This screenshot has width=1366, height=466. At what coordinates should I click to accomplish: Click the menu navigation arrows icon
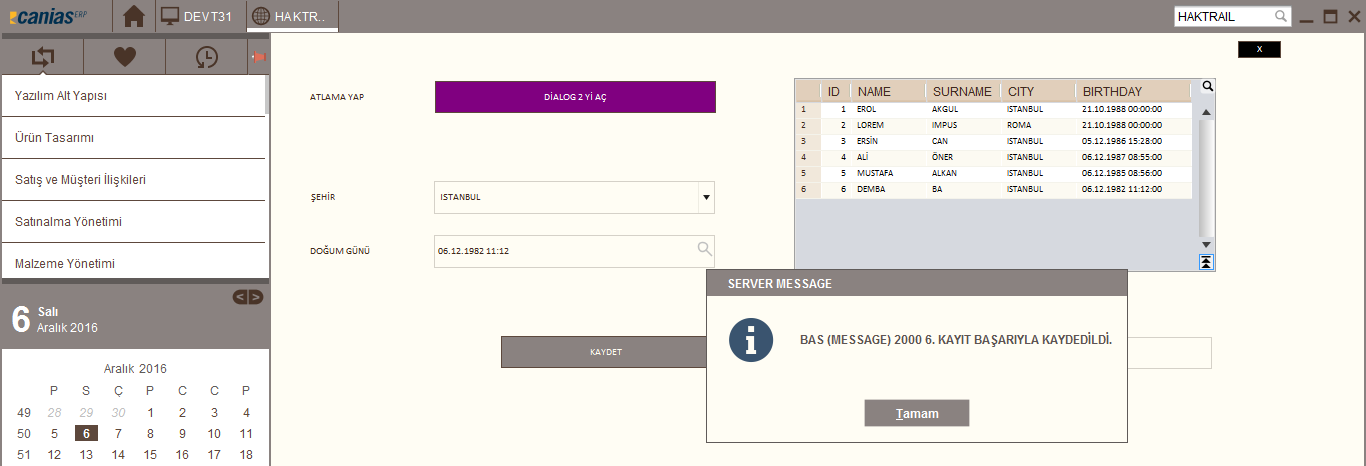(x=42, y=57)
